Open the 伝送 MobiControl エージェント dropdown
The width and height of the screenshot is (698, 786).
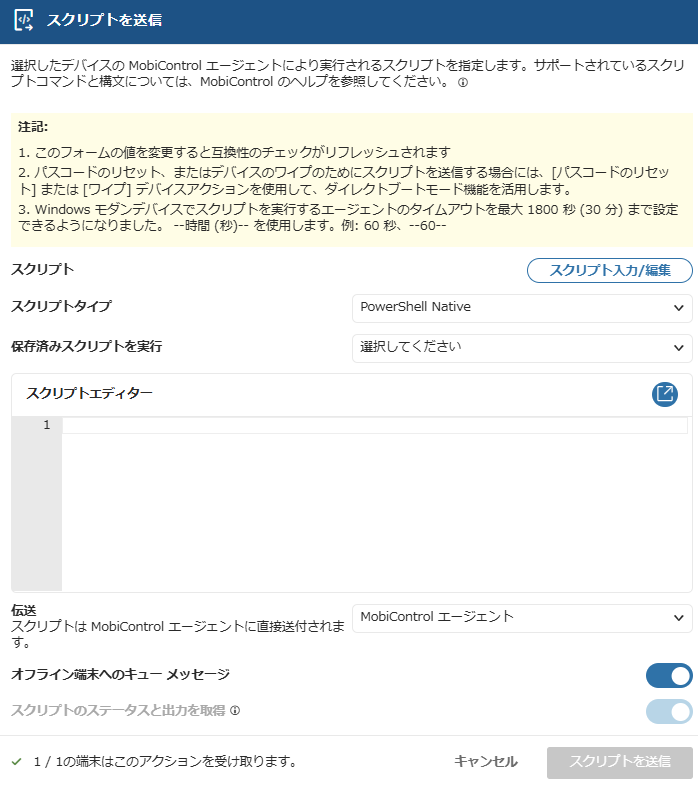(x=522, y=618)
